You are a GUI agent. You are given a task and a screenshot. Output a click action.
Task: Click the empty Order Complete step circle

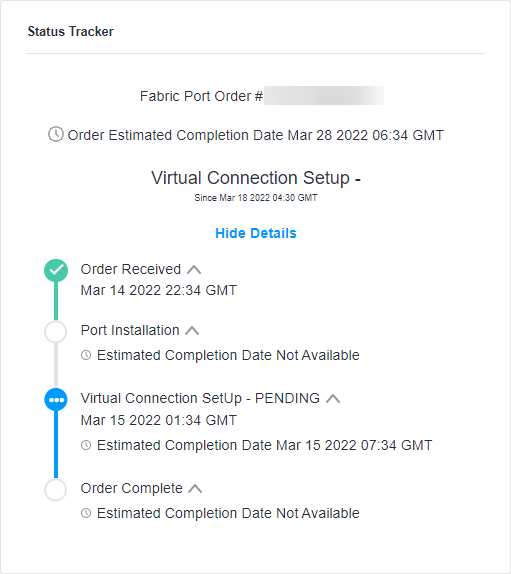56,489
